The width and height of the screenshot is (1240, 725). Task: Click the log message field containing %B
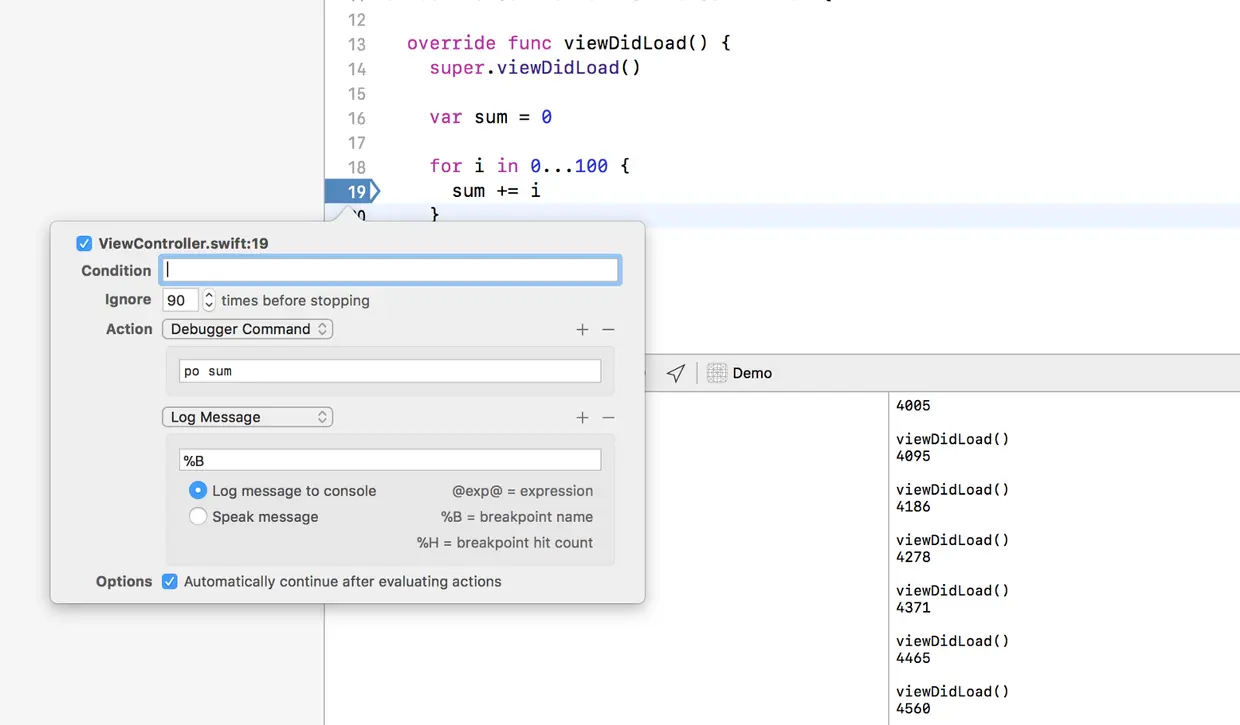pos(390,460)
